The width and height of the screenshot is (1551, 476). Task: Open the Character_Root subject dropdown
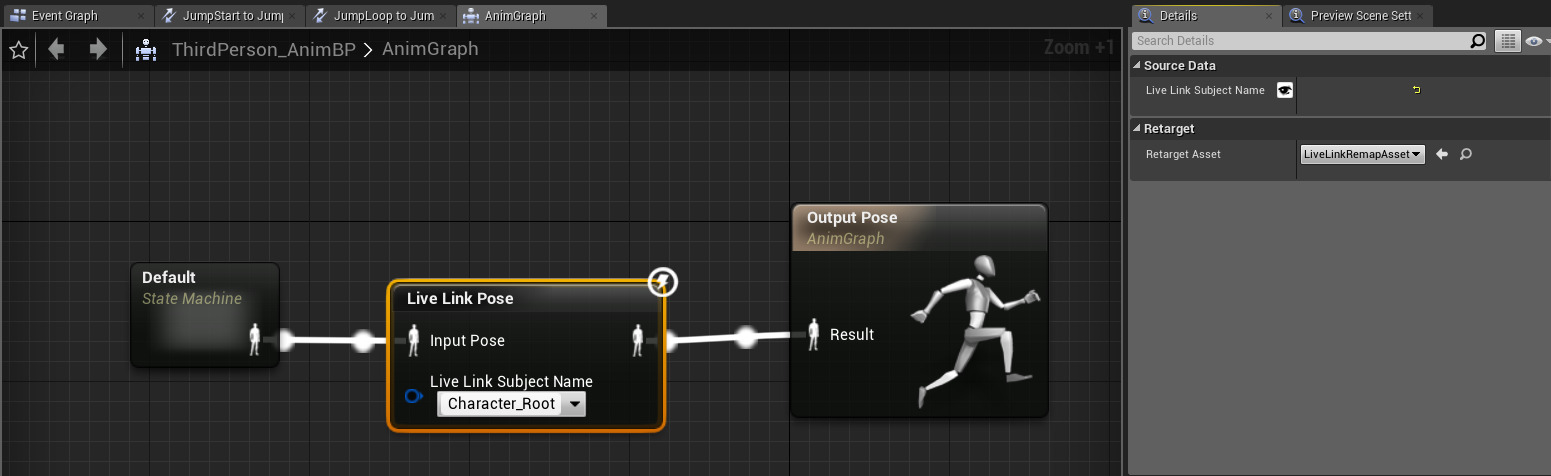click(x=512, y=404)
